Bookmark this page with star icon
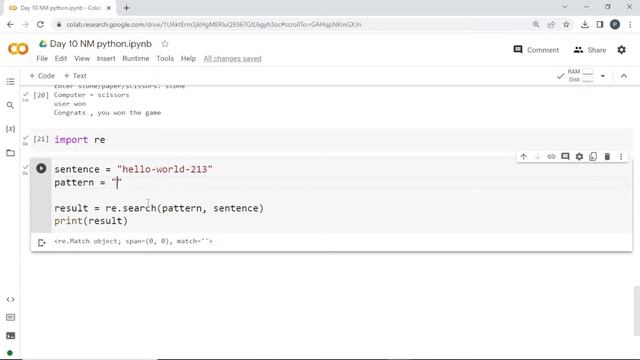The width and height of the screenshot is (640, 360). [x=566, y=24]
